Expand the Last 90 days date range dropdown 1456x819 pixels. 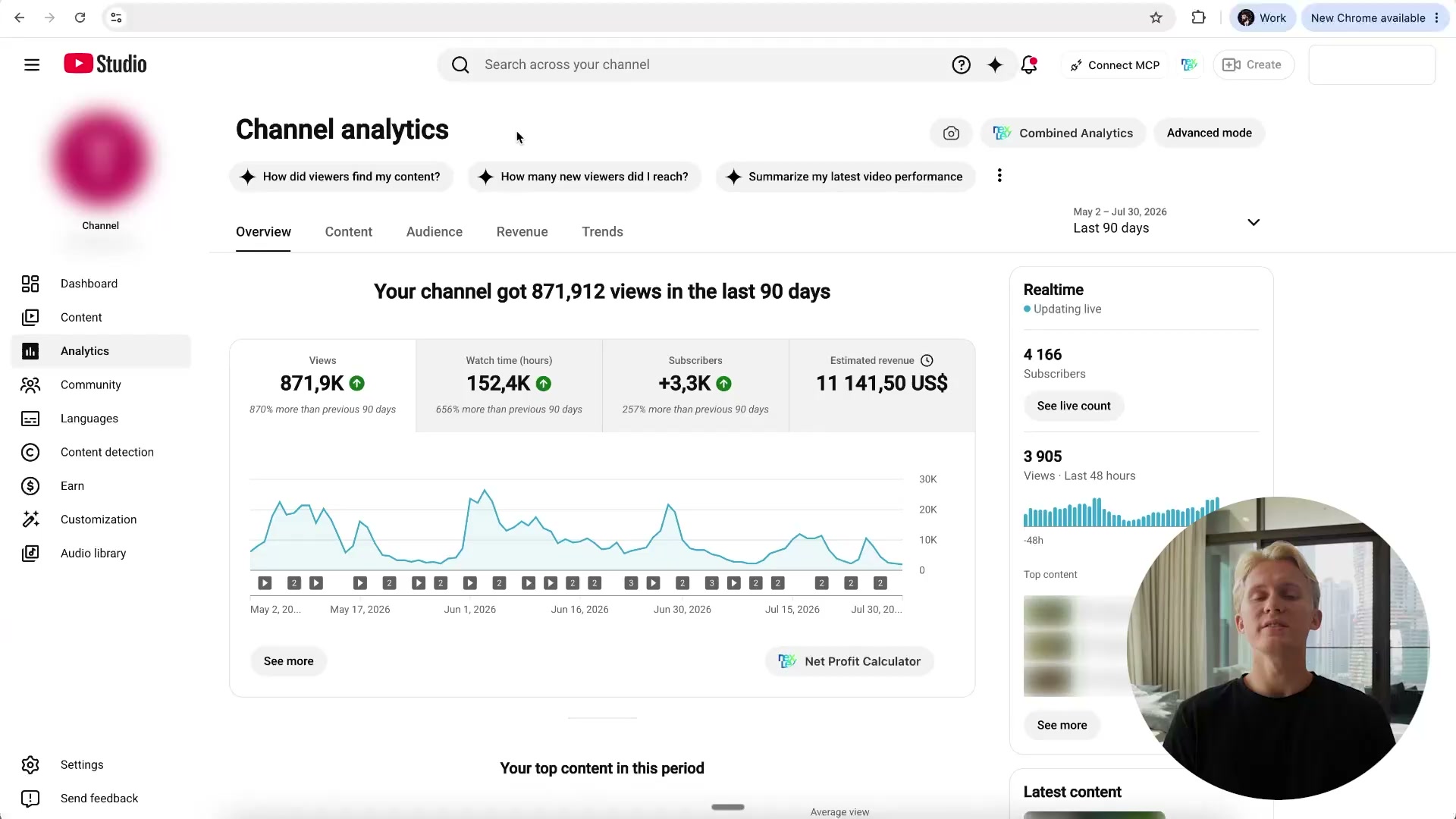(1166, 221)
